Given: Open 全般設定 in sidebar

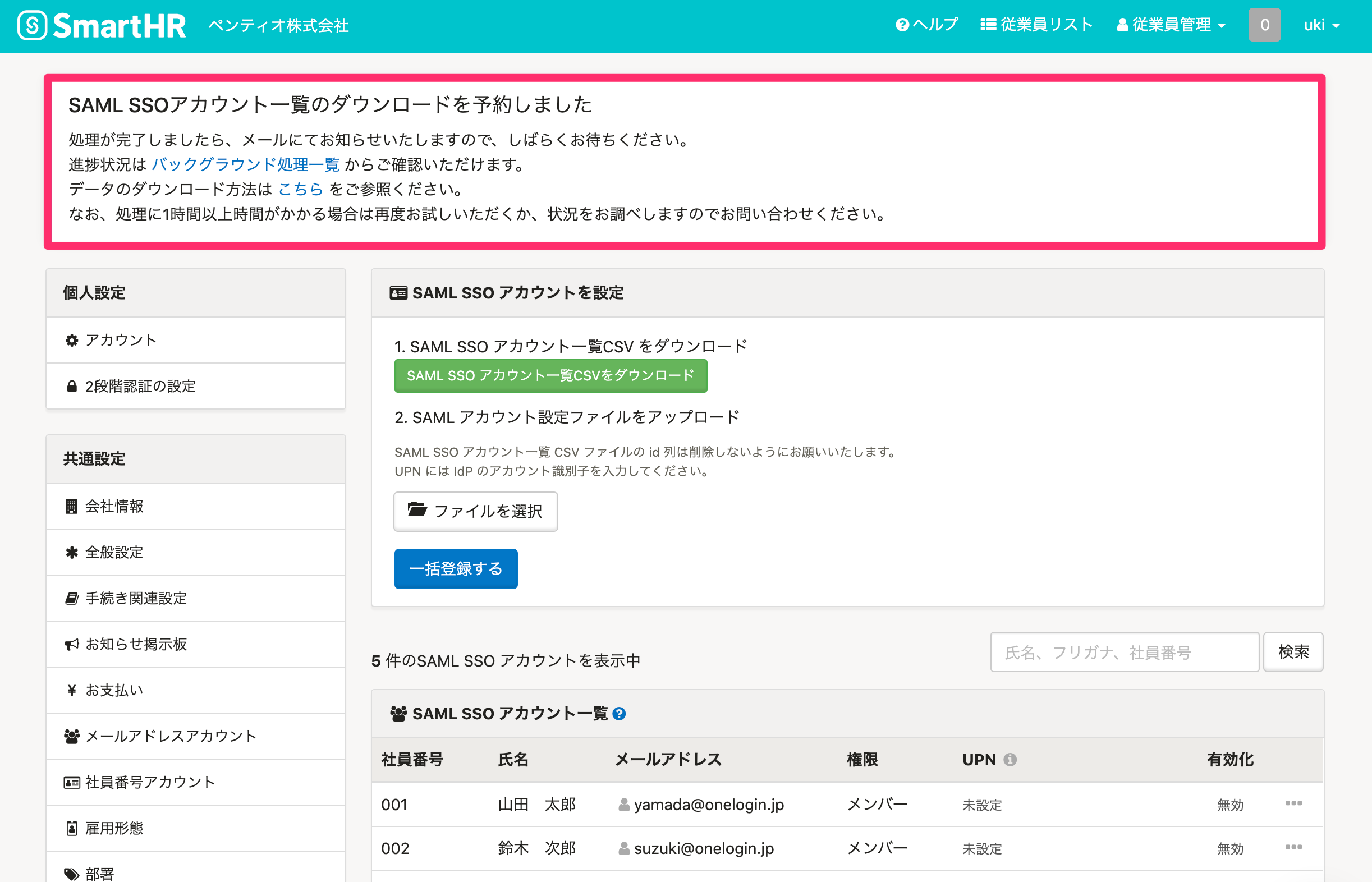Looking at the screenshot, I should (x=196, y=552).
